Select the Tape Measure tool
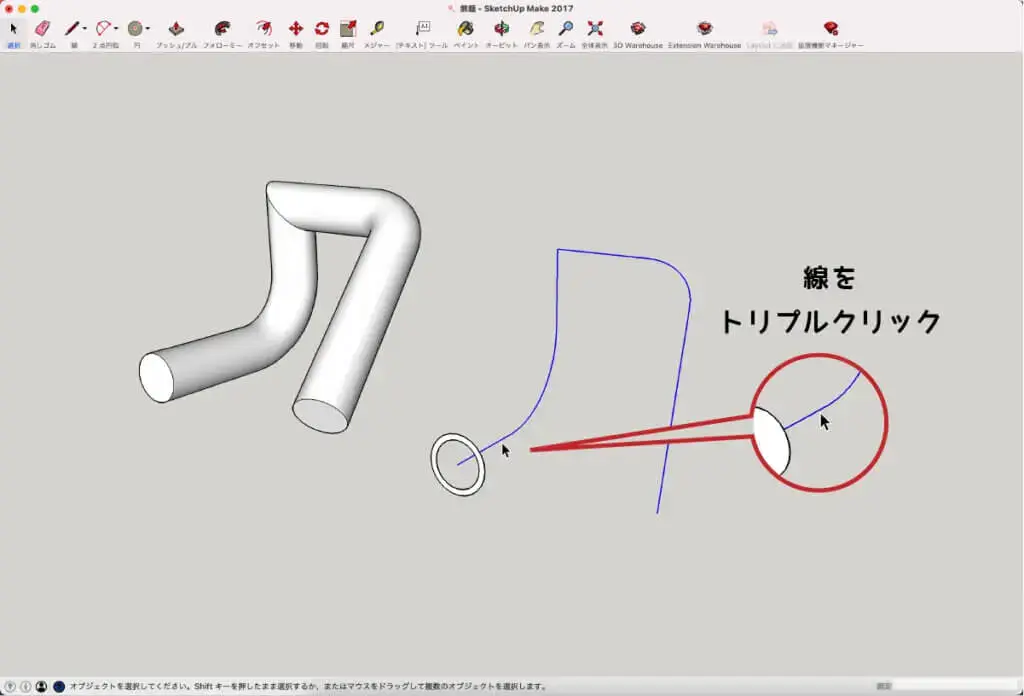 pyautogui.click(x=377, y=29)
